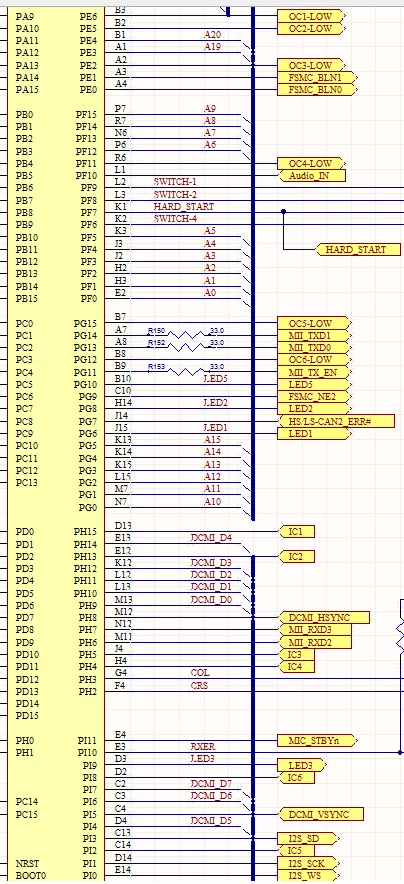Click the OC6-LOW port

tap(313, 360)
